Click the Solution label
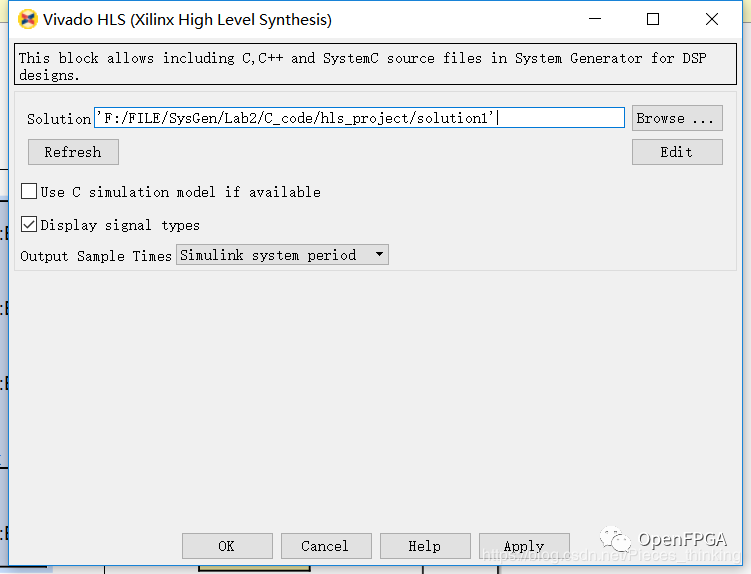Screen dimensions: 751x574 pyautogui.click(x=58, y=119)
